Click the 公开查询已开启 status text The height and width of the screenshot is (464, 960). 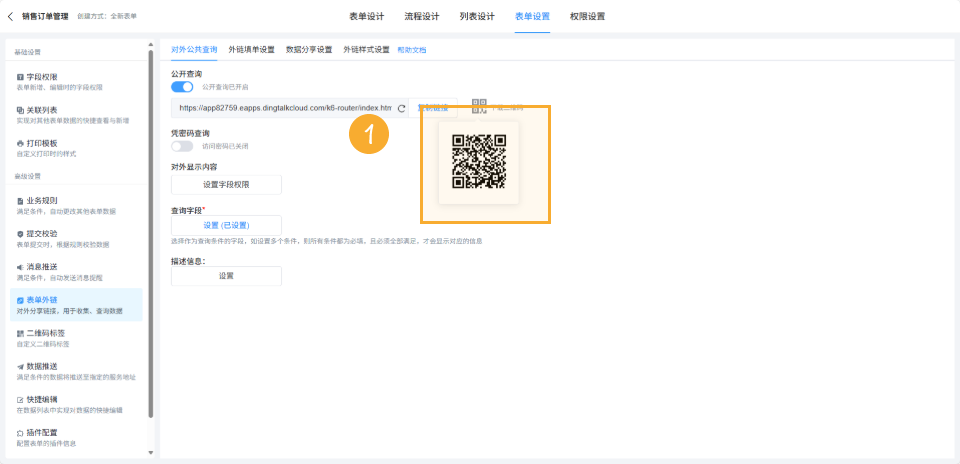pos(225,88)
